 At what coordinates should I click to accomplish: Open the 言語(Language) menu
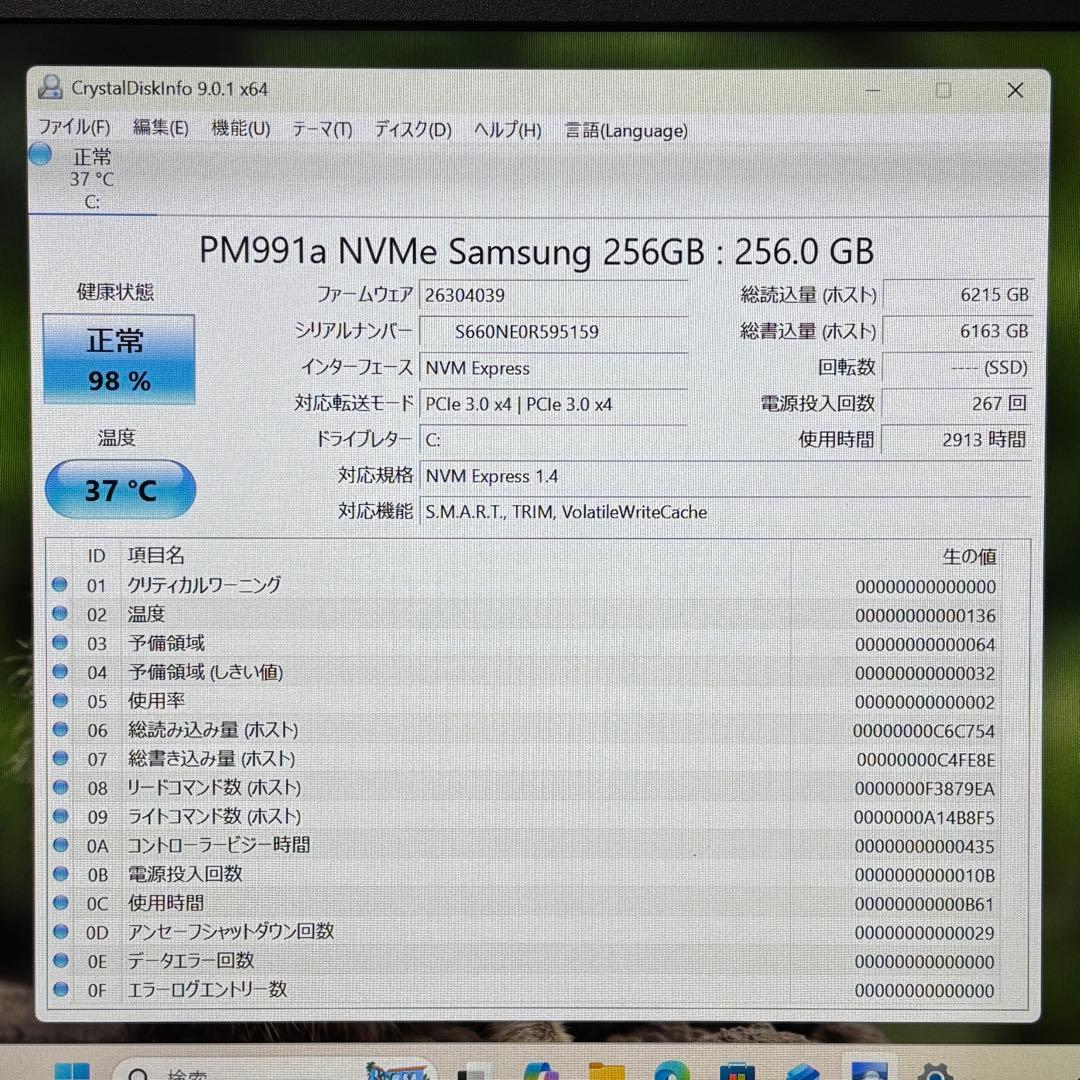[626, 131]
